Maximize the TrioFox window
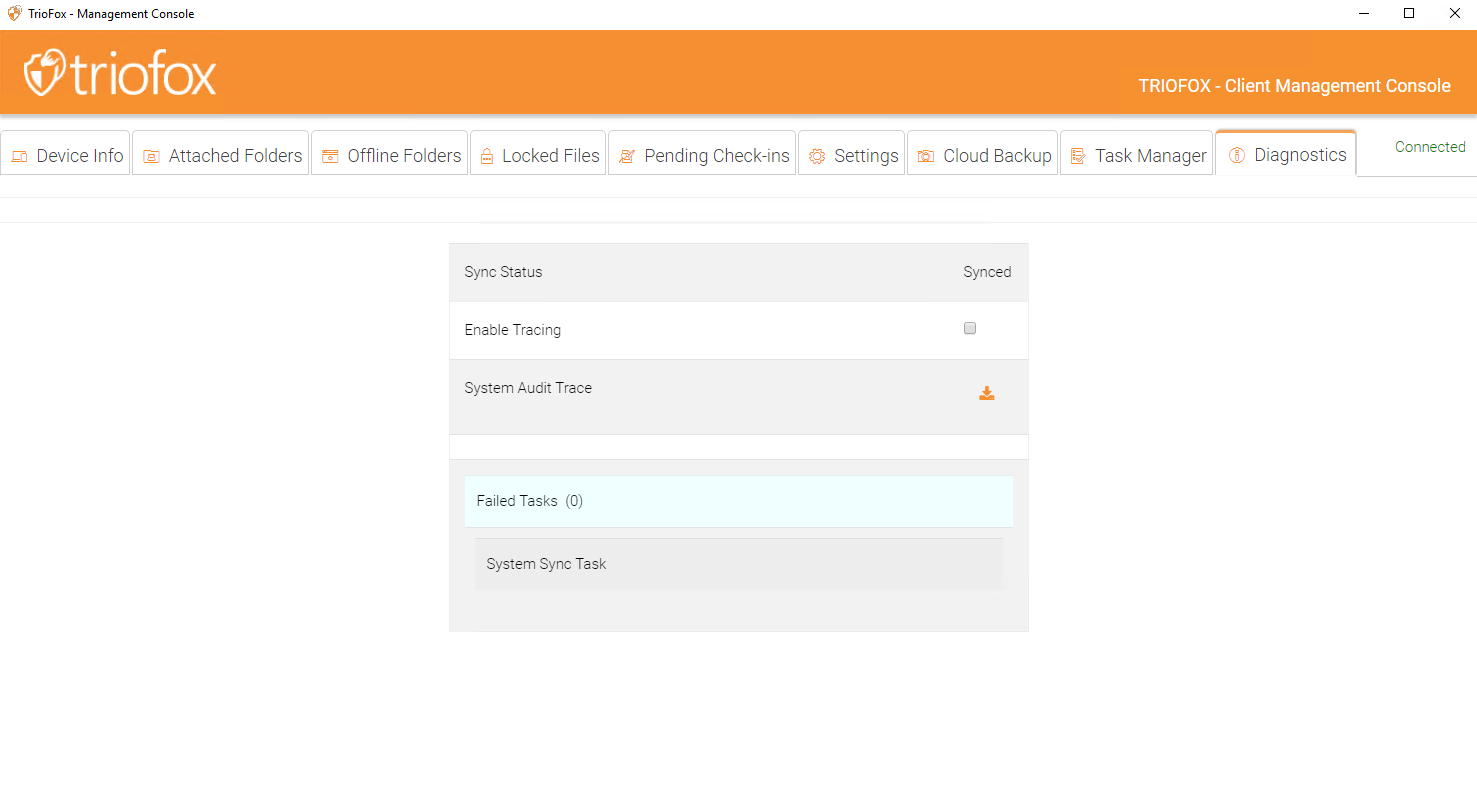 pyautogui.click(x=1409, y=14)
